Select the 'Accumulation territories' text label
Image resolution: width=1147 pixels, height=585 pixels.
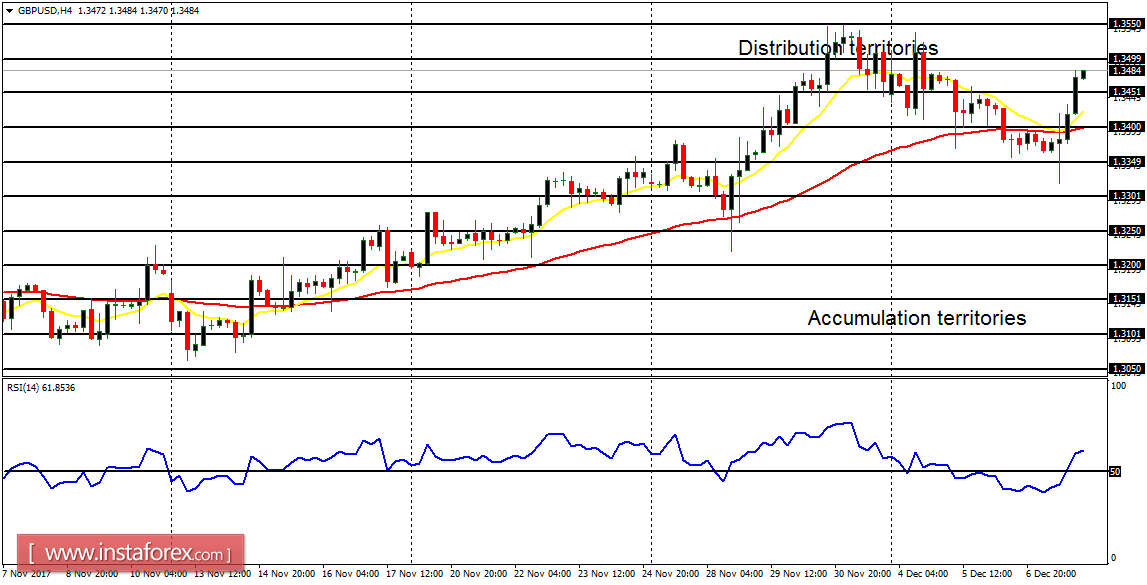pyautogui.click(x=917, y=318)
